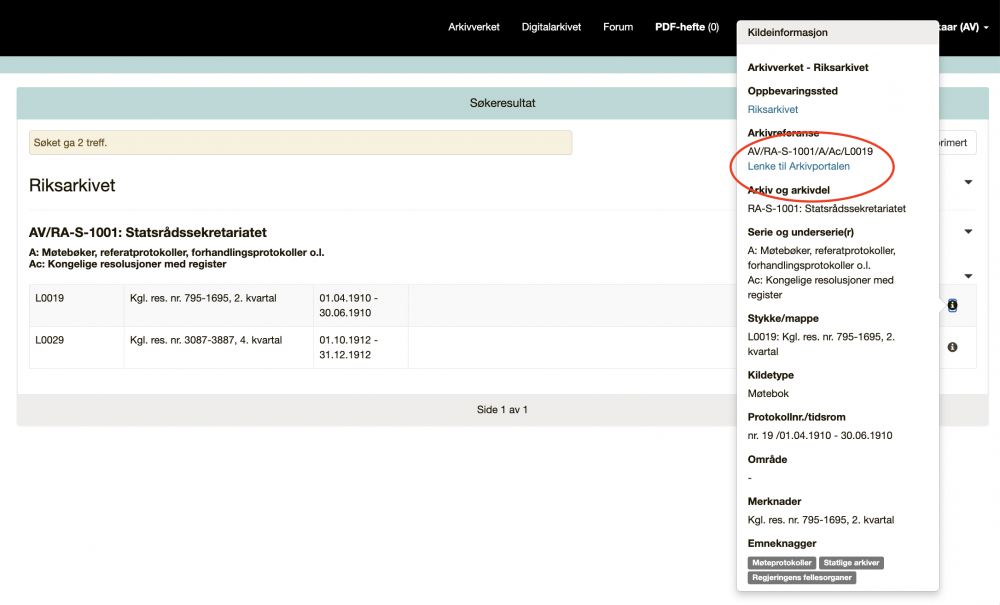Viewport: 1000px width, 605px height.
Task: Click the Kildeinformasjon panel header
Action: 788,32
